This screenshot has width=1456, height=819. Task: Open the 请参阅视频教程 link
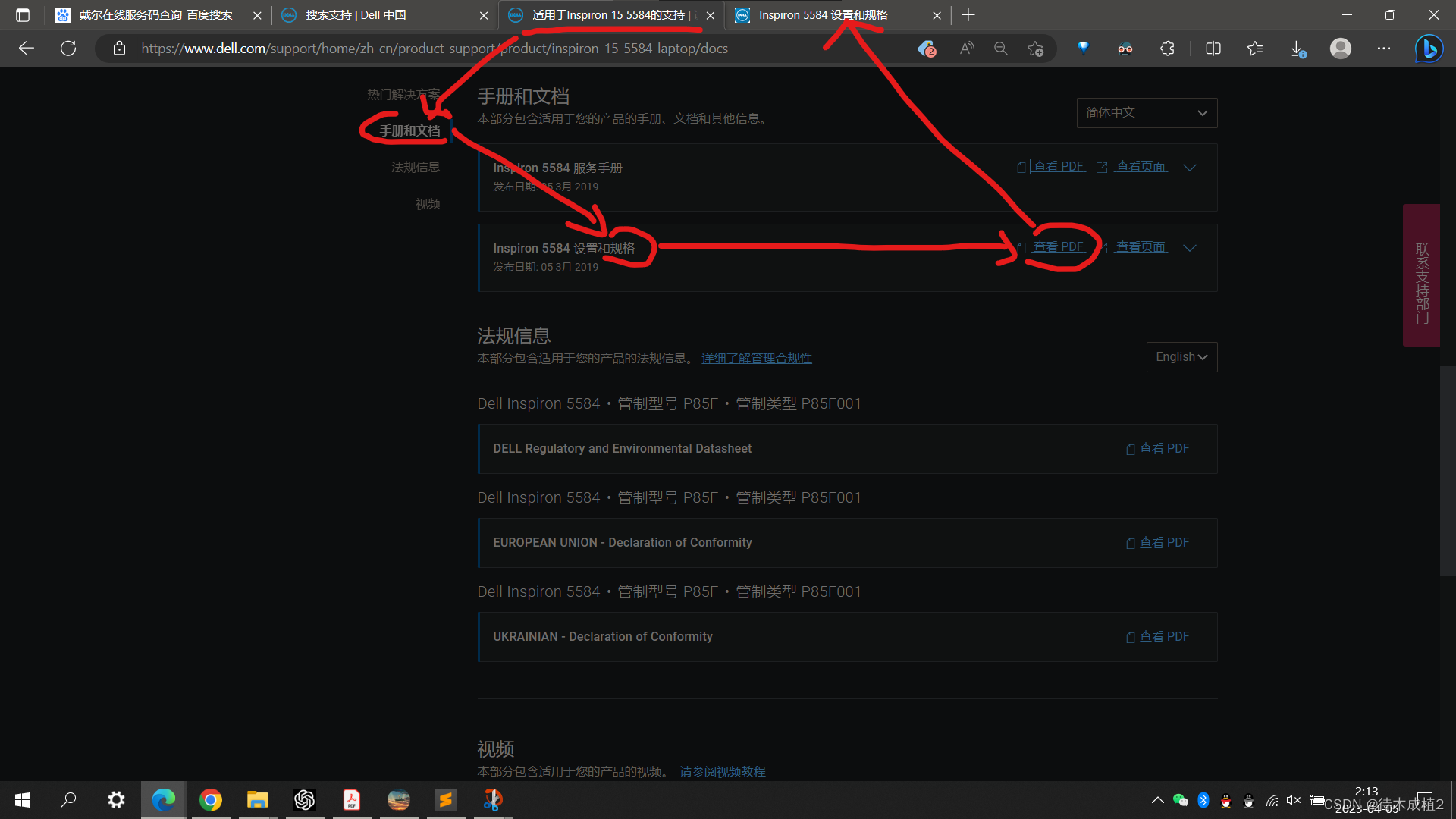(x=722, y=771)
